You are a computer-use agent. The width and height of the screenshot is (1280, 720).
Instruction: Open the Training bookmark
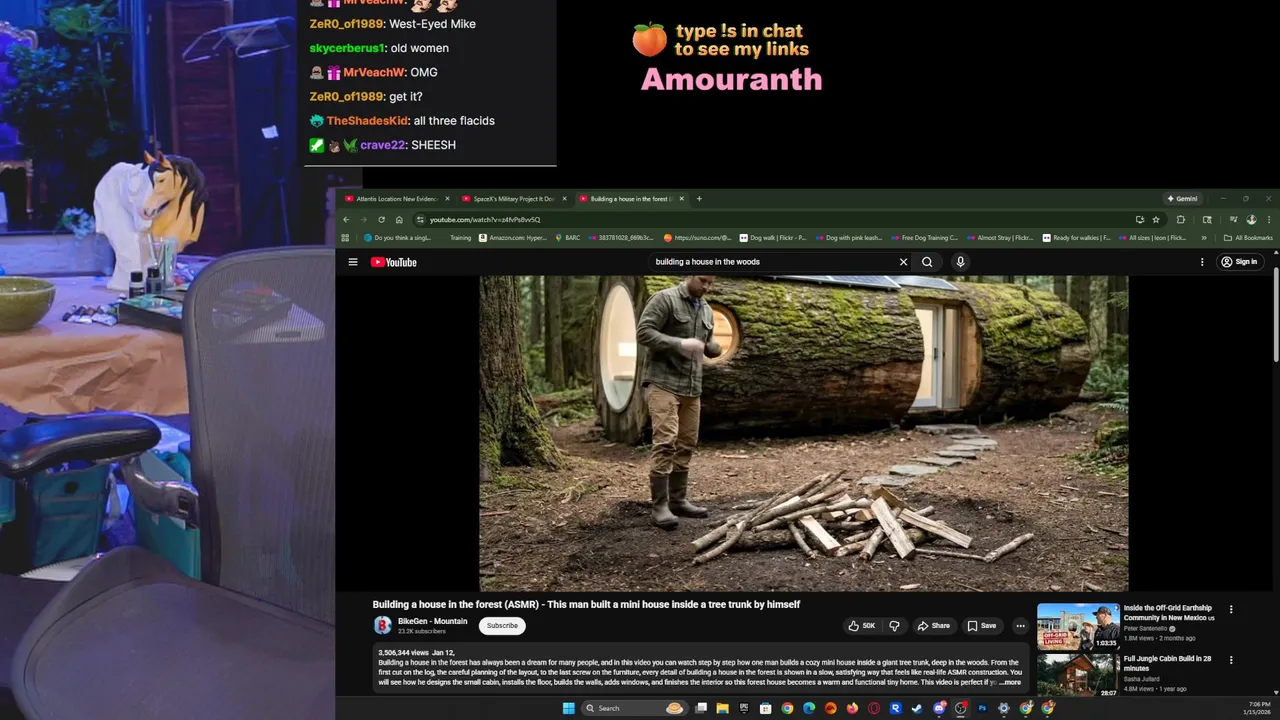click(x=460, y=238)
